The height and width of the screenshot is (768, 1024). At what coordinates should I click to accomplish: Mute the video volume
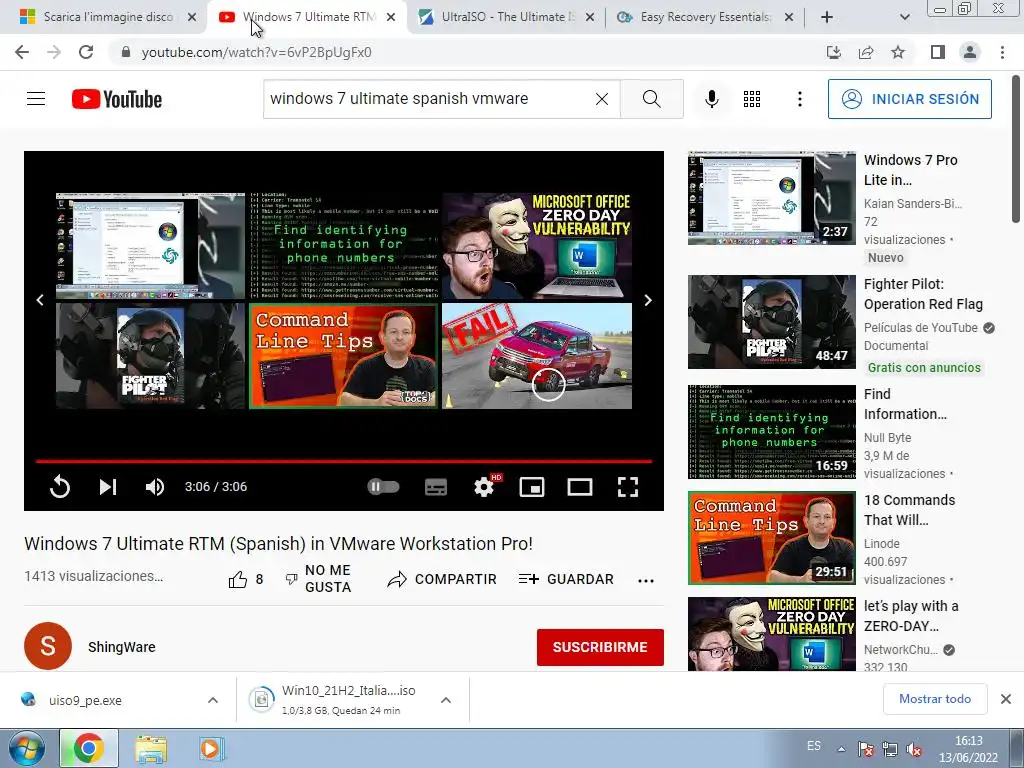pyautogui.click(x=155, y=487)
